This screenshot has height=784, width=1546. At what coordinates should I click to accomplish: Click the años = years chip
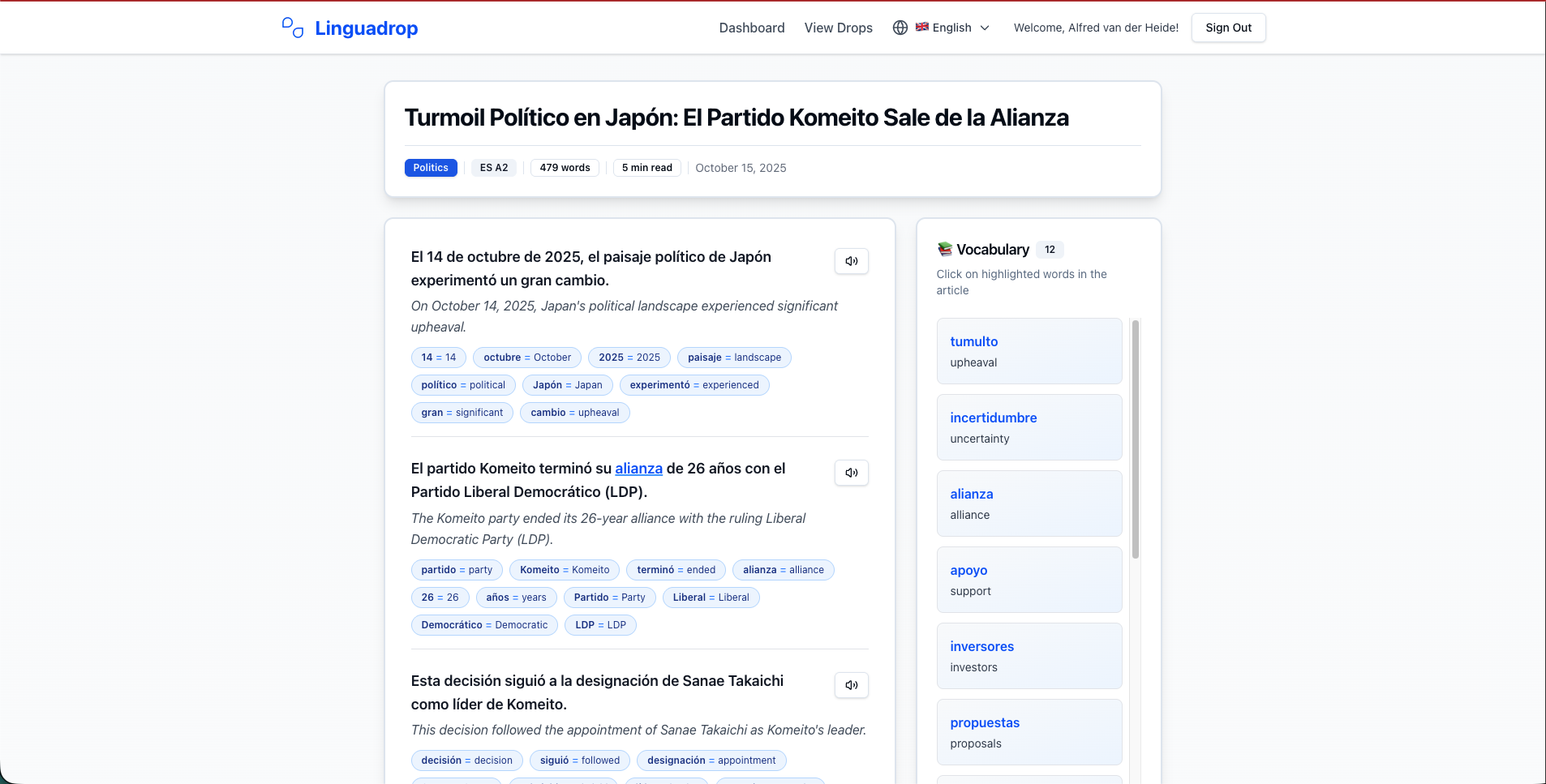(517, 598)
